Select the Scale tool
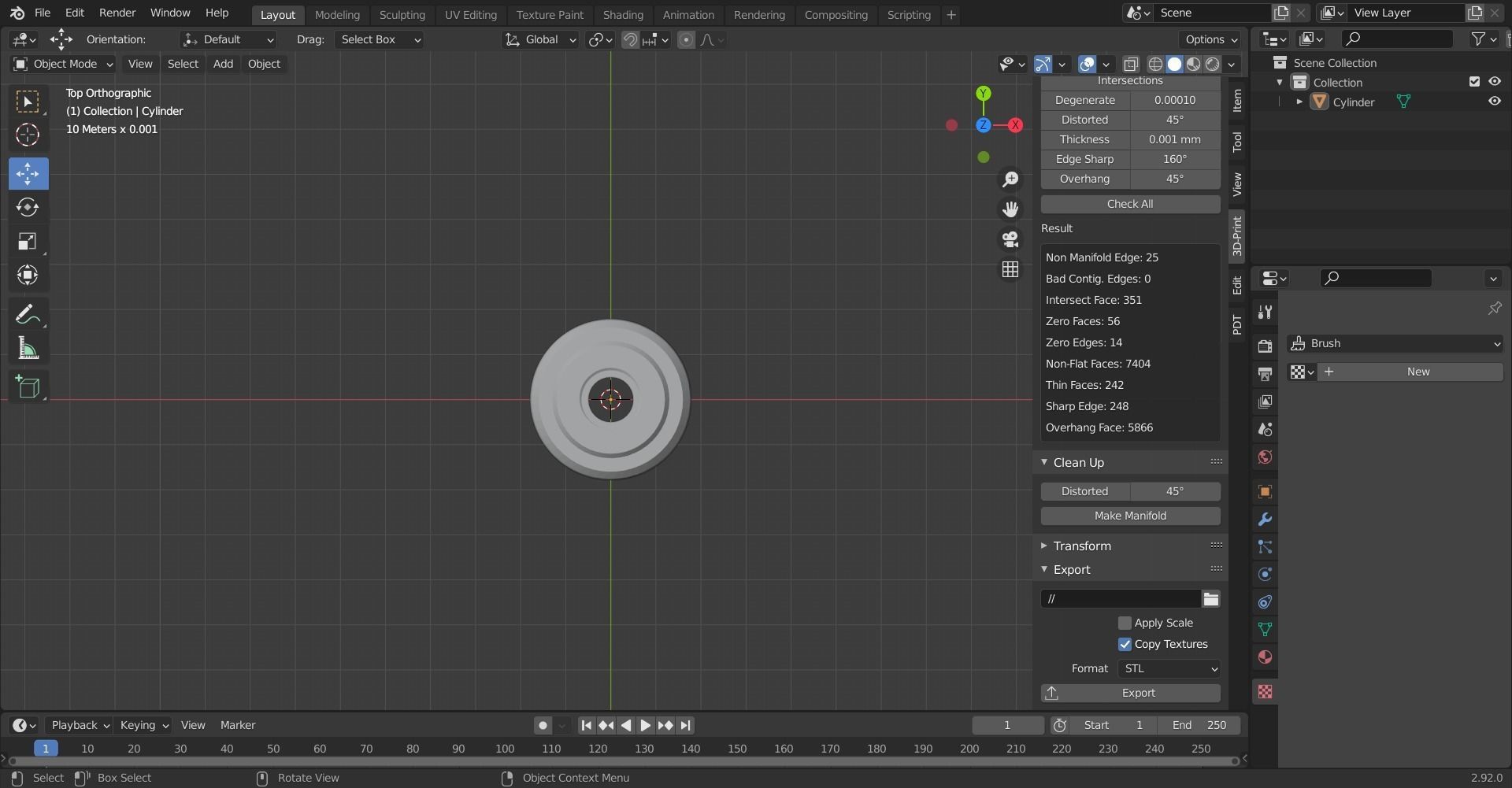Screen dimensions: 1512x788 28,241
